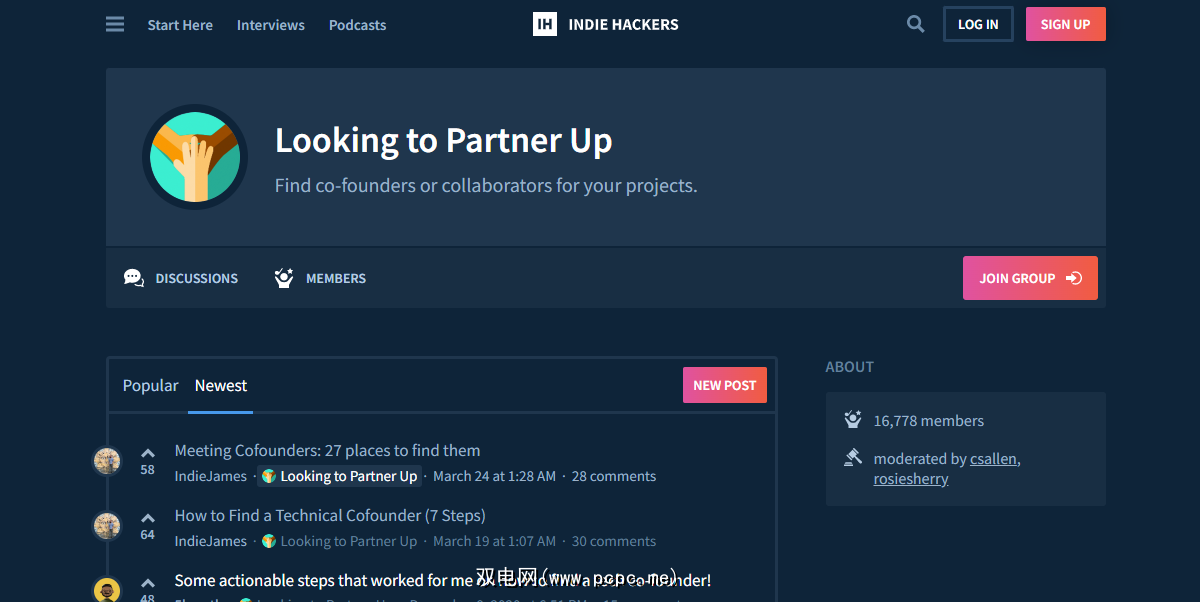Click the group icon in first post tag
This screenshot has height=602, width=1200.
click(269, 476)
